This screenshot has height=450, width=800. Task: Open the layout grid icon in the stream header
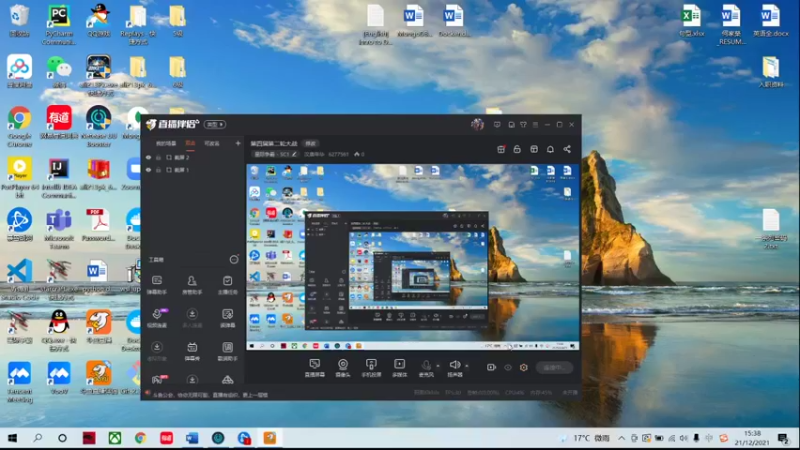(534, 149)
